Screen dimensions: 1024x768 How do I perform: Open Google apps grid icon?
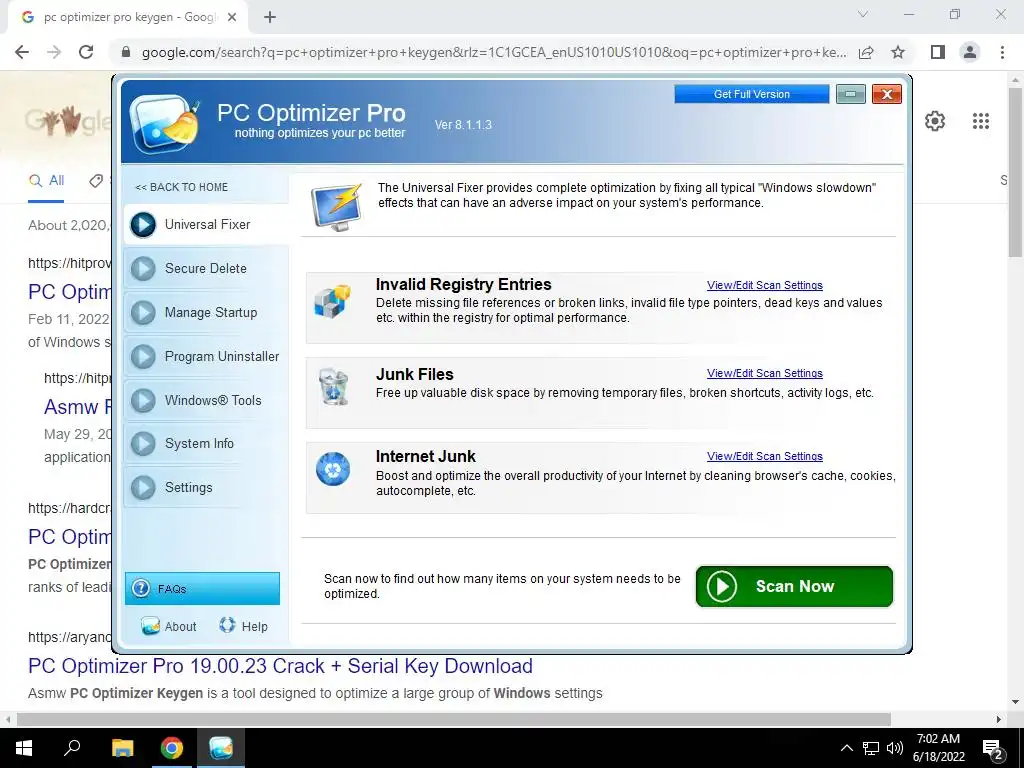tap(981, 121)
